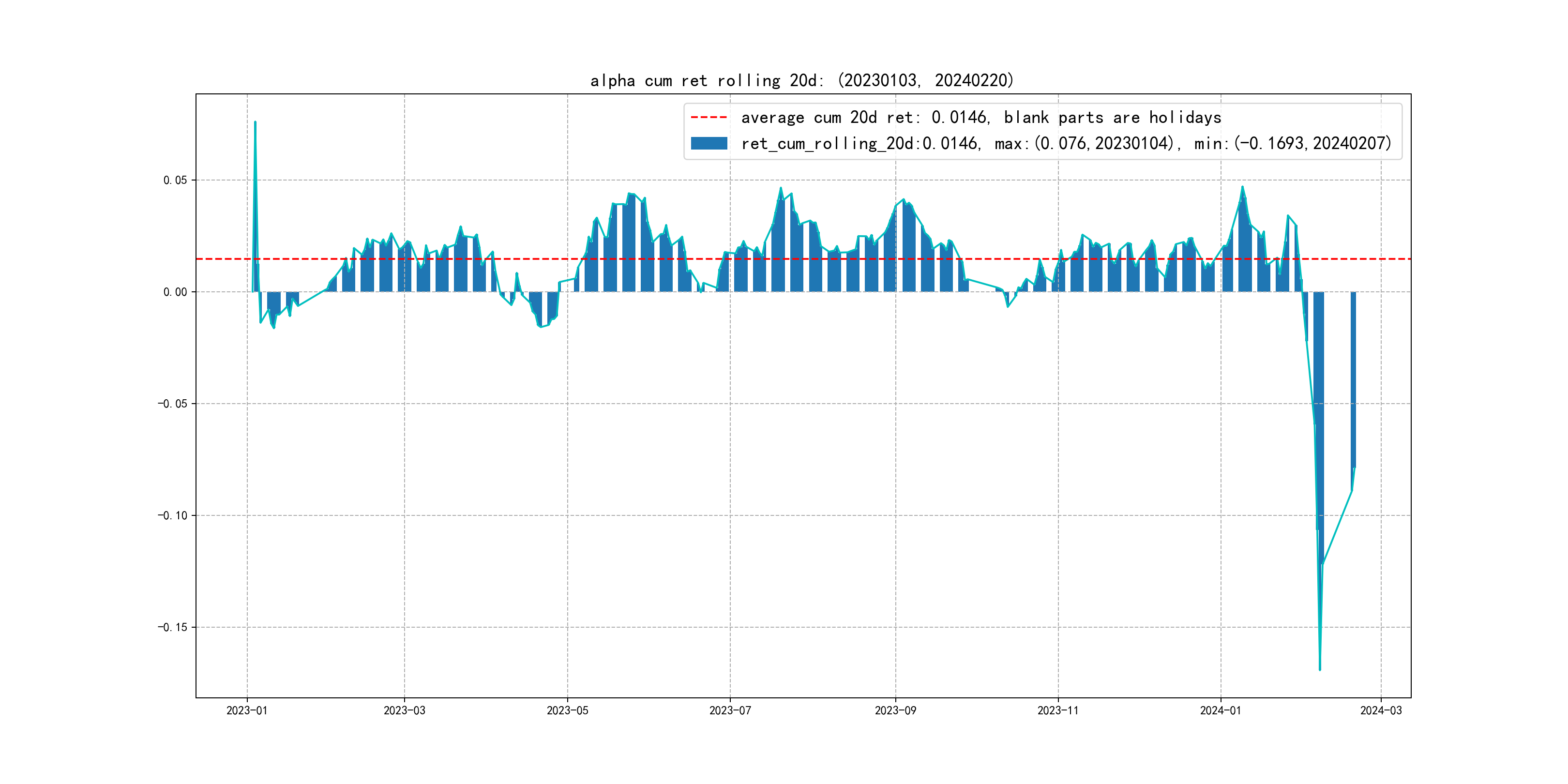Click the -0.15 y-axis tick label
The image size is (1568, 784).
pos(172,628)
